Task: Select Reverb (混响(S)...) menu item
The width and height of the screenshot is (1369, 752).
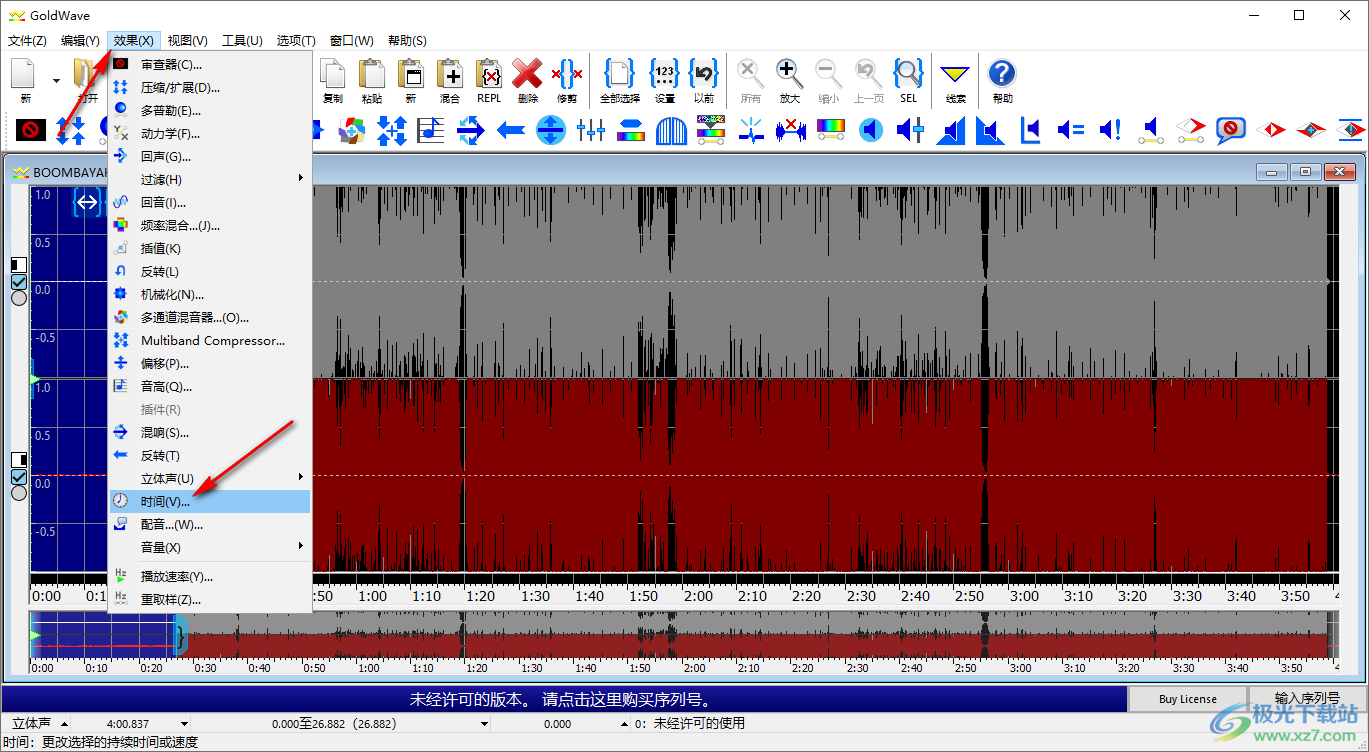Action: (x=210, y=432)
